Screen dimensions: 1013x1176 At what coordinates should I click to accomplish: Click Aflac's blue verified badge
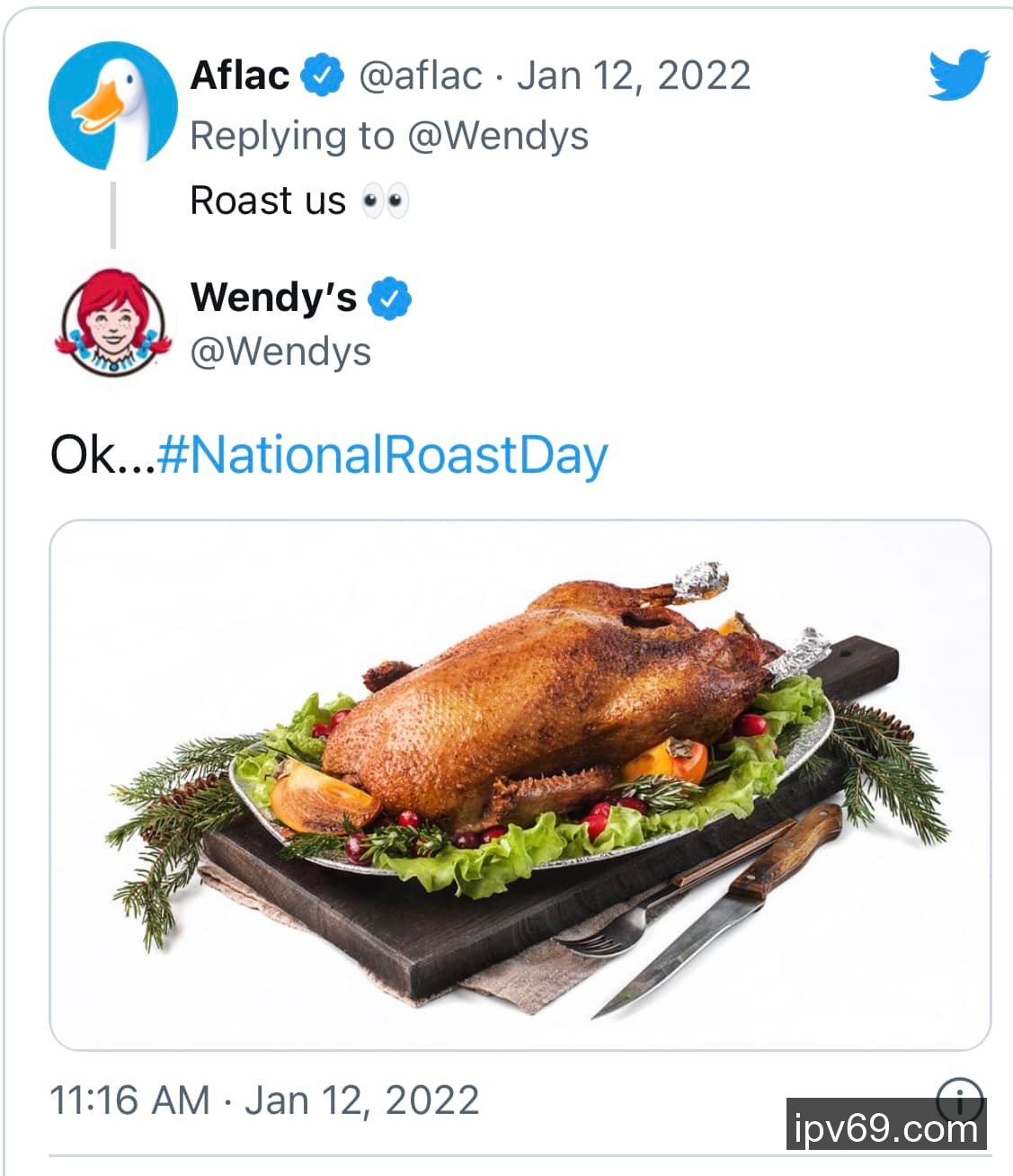click(x=323, y=75)
